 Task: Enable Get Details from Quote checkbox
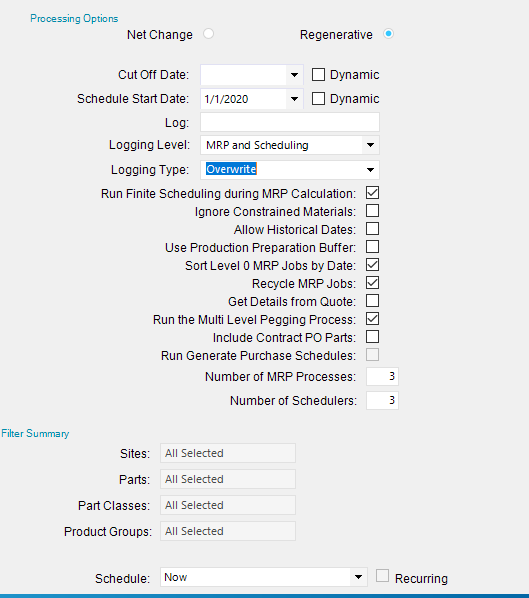coord(372,301)
